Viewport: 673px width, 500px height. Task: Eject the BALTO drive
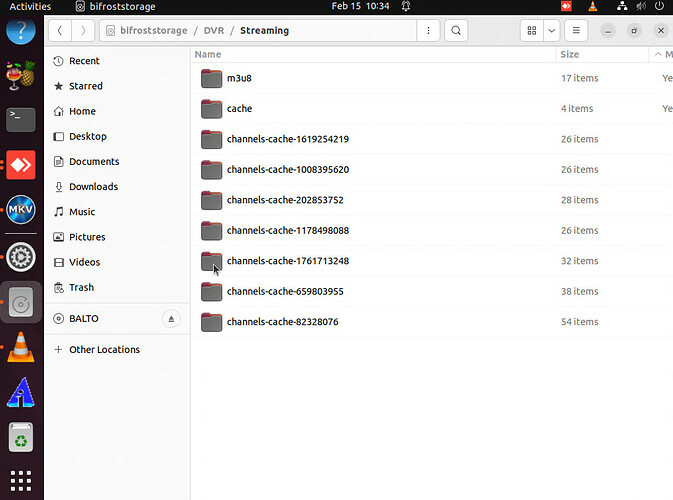[170, 319]
